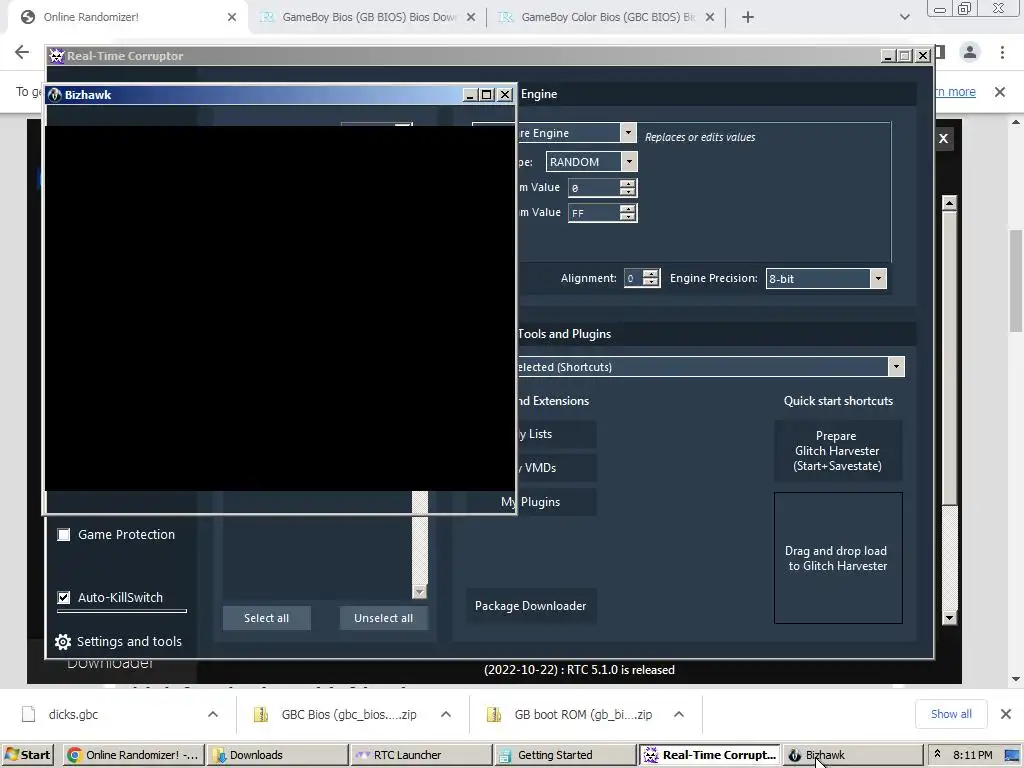Select Bizhawk in the taskbar
This screenshot has width=1024, height=768.
tap(853, 755)
